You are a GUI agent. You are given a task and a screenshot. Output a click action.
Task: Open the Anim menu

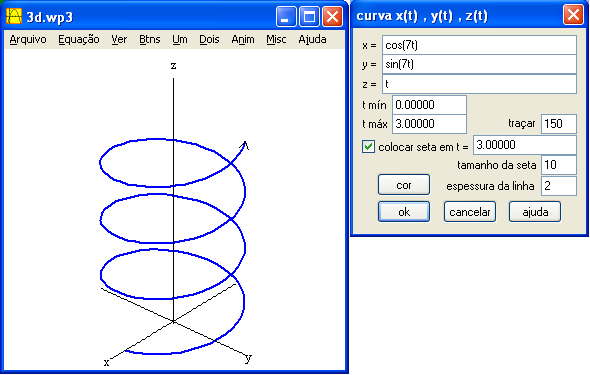[x=243, y=39]
